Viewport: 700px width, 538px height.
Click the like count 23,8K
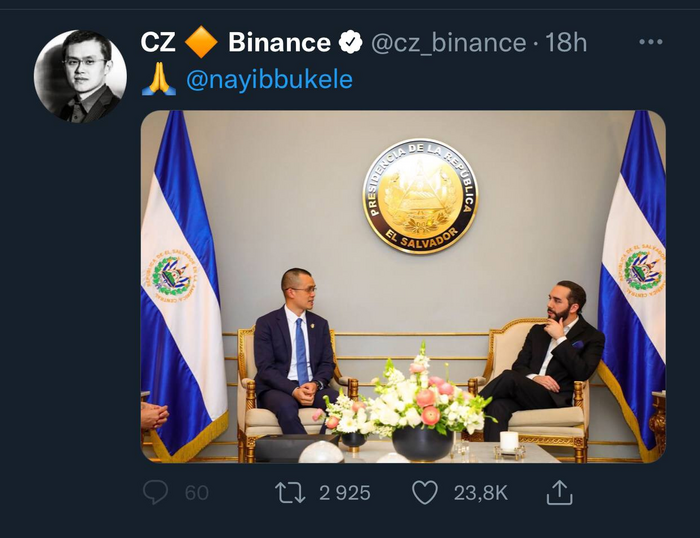point(482,492)
